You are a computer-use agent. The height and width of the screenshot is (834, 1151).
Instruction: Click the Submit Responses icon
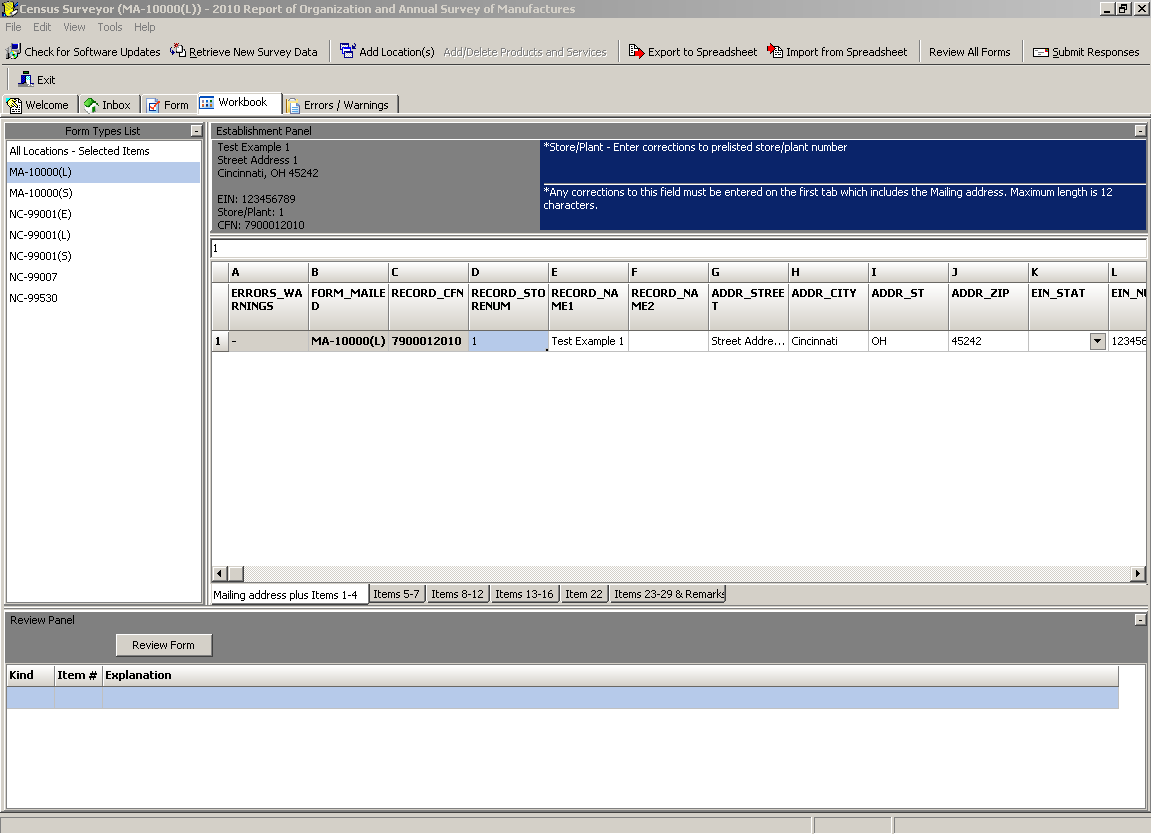(x=1041, y=52)
